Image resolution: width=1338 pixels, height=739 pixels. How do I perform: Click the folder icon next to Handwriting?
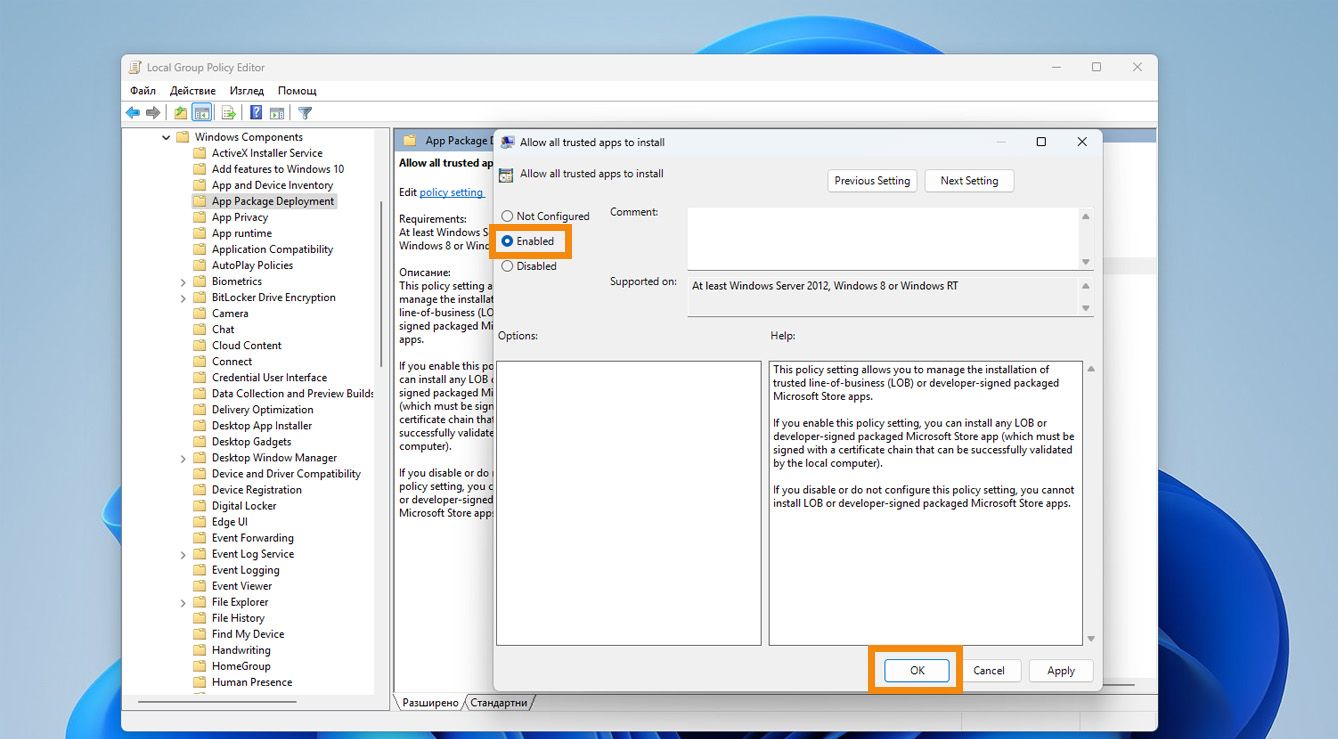(199, 650)
